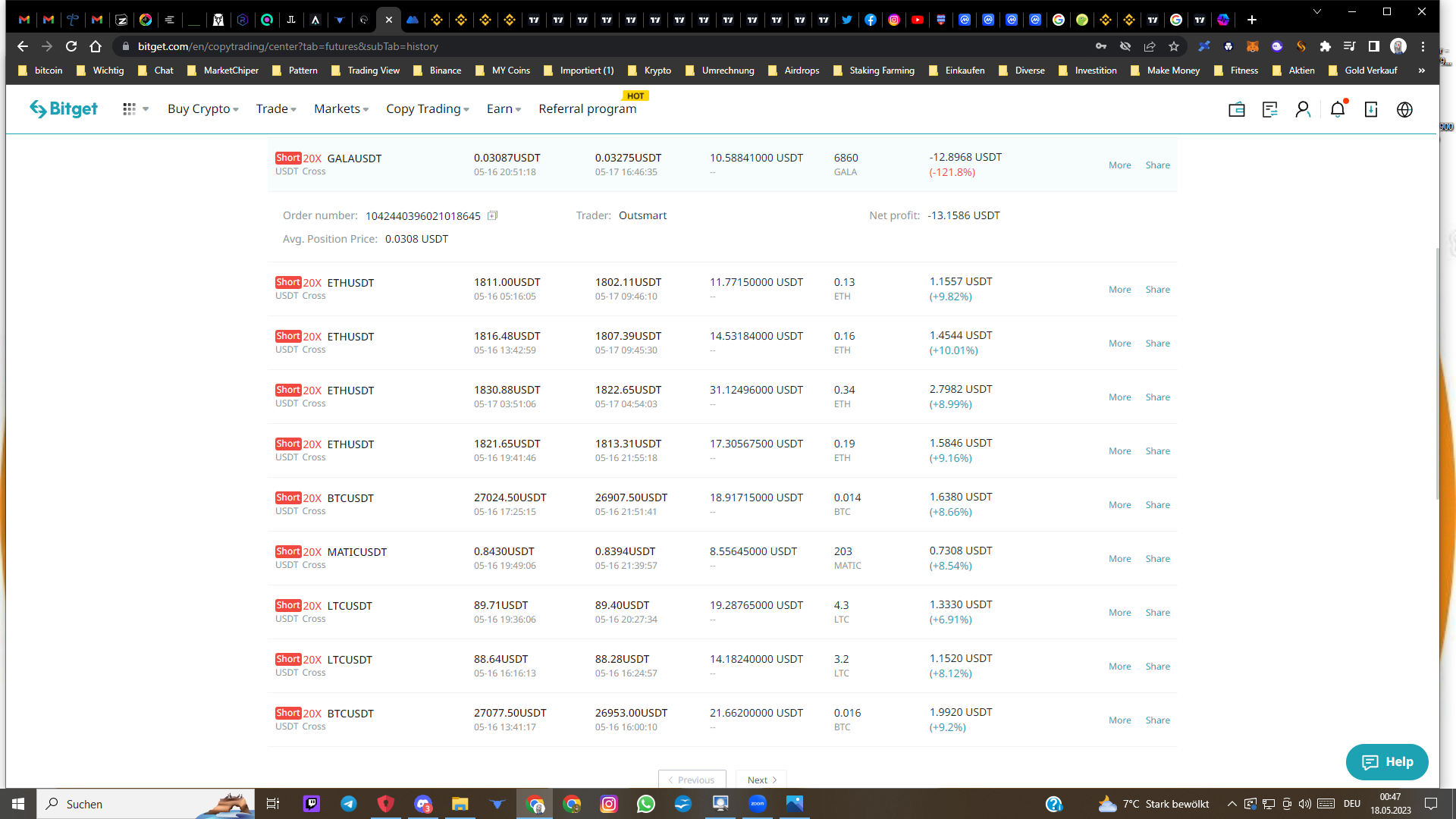Expand the Copy Trading menu
The width and height of the screenshot is (1456, 819).
[428, 109]
